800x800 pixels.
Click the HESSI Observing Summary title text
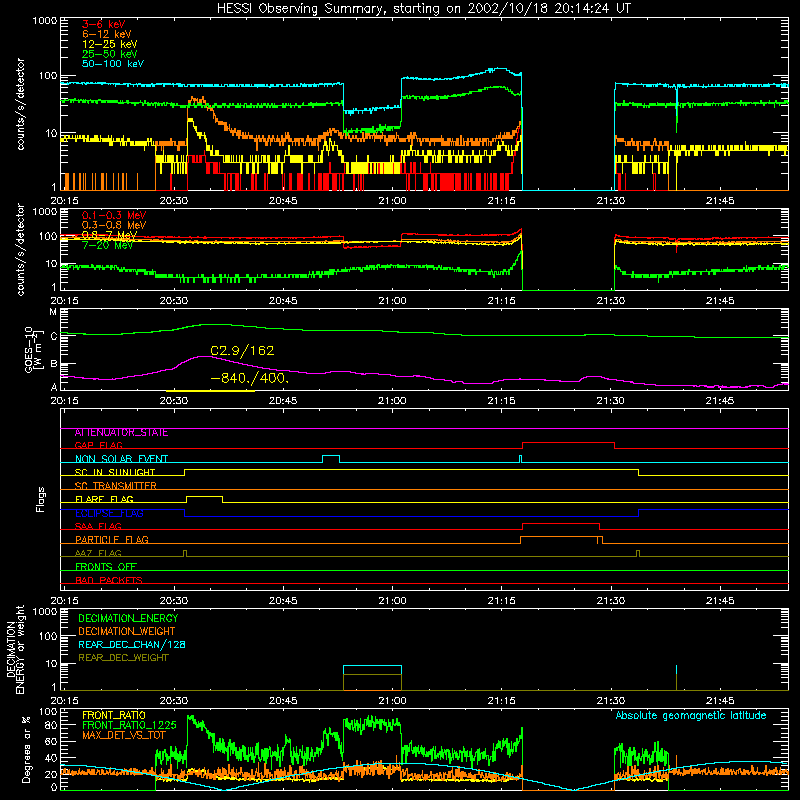pyautogui.click(x=424, y=9)
